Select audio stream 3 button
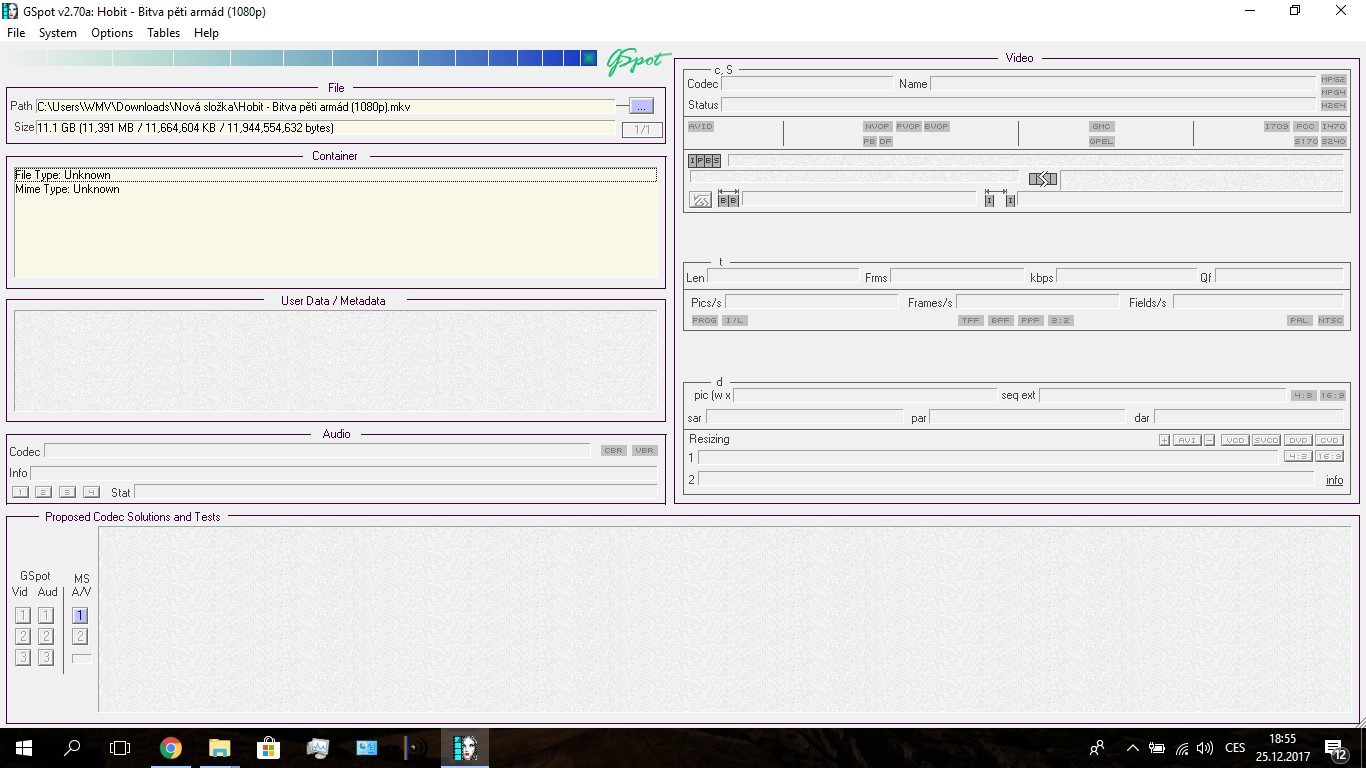The height and width of the screenshot is (768, 1366). coord(67,492)
